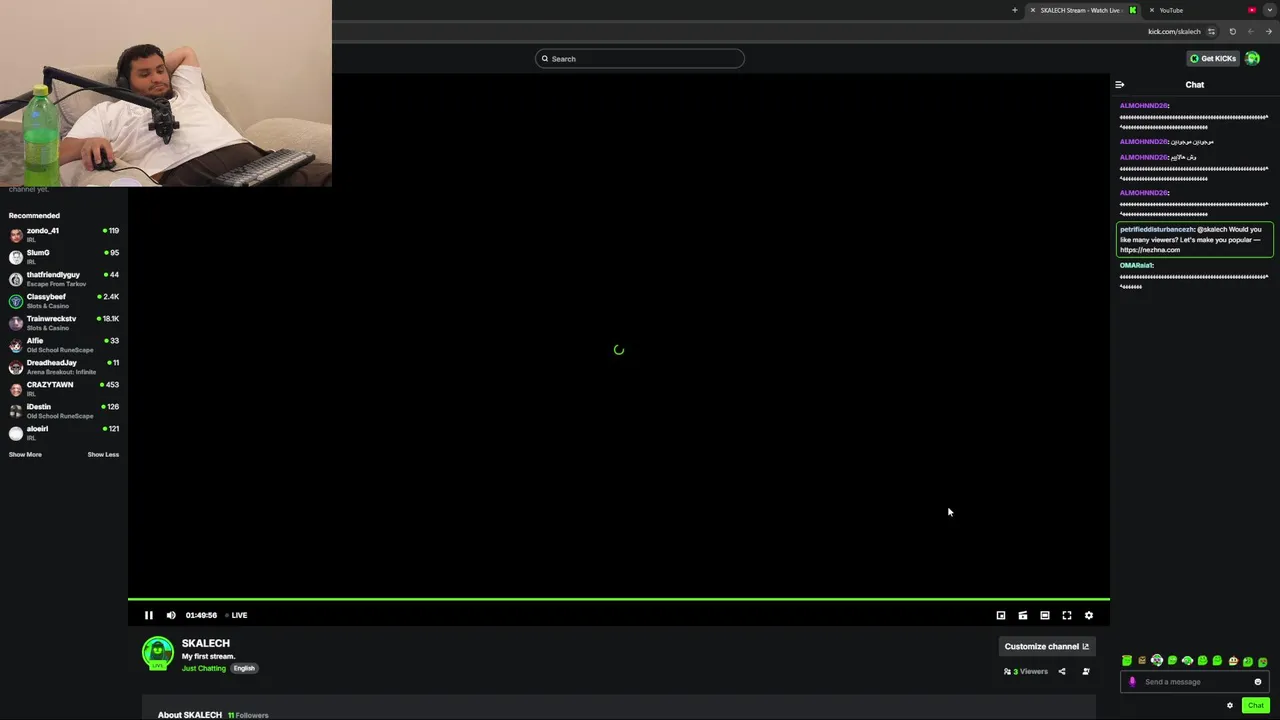Collapse the chat panel
The height and width of the screenshot is (720, 1280).
1120,84
